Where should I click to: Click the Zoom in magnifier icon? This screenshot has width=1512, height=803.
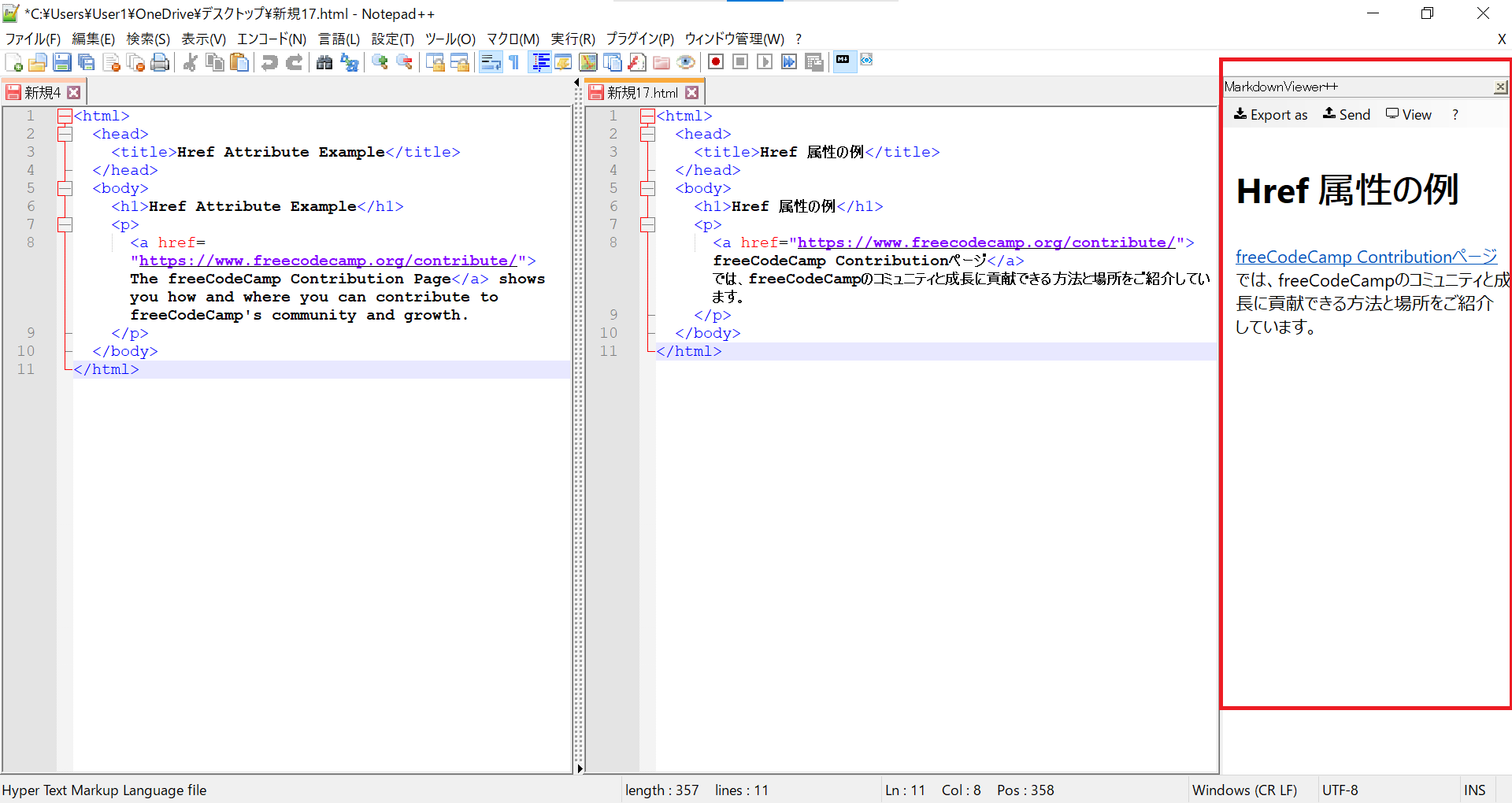tap(380, 62)
